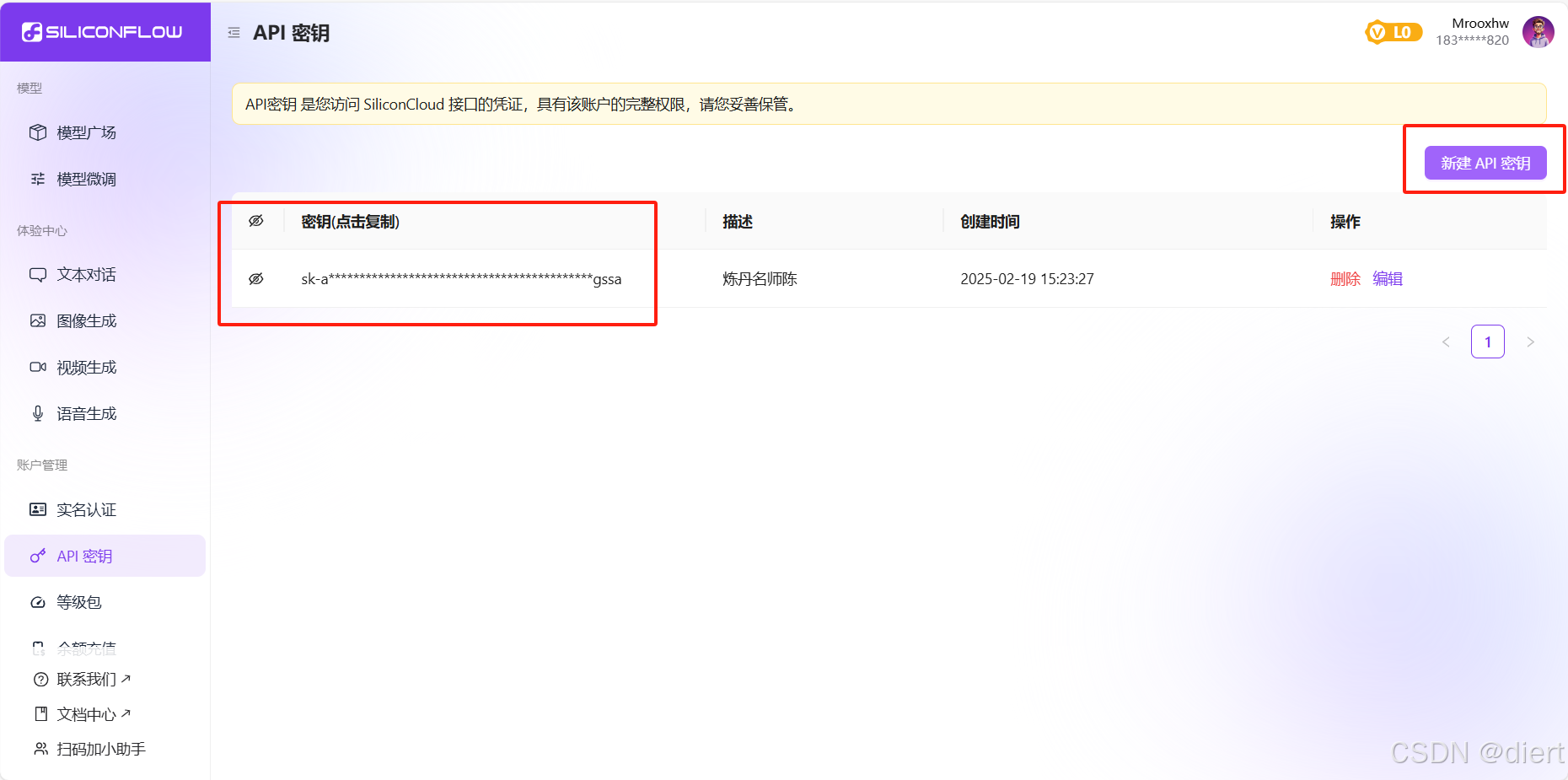Click the 密钥(点击复制) column header

[350, 222]
